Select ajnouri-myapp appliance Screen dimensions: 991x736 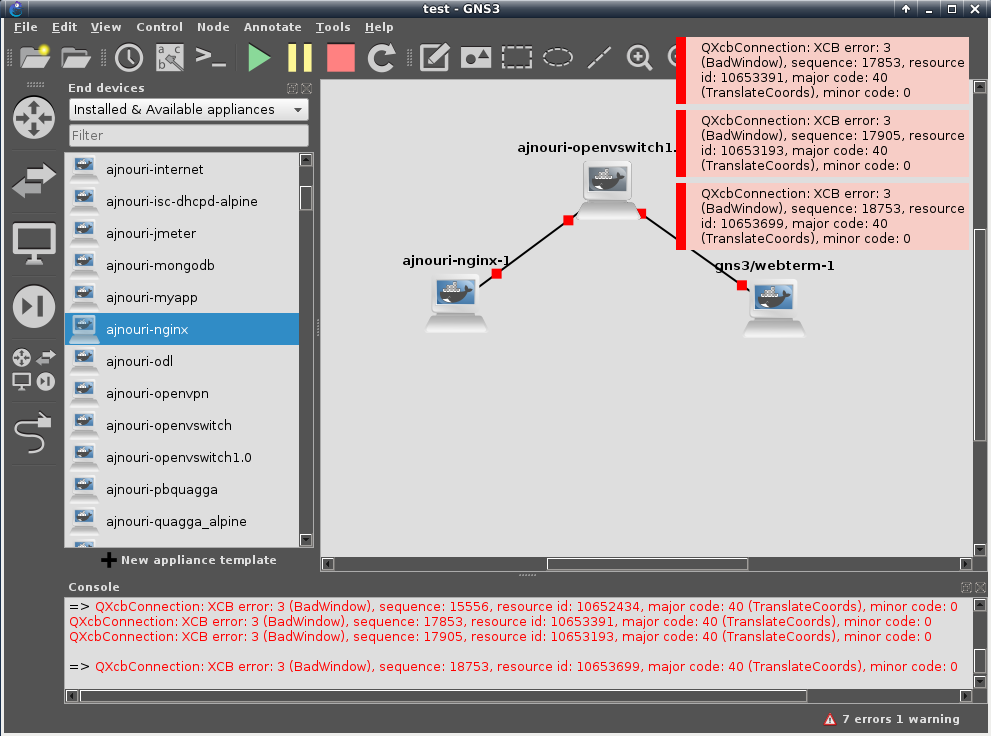tap(182, 297)
